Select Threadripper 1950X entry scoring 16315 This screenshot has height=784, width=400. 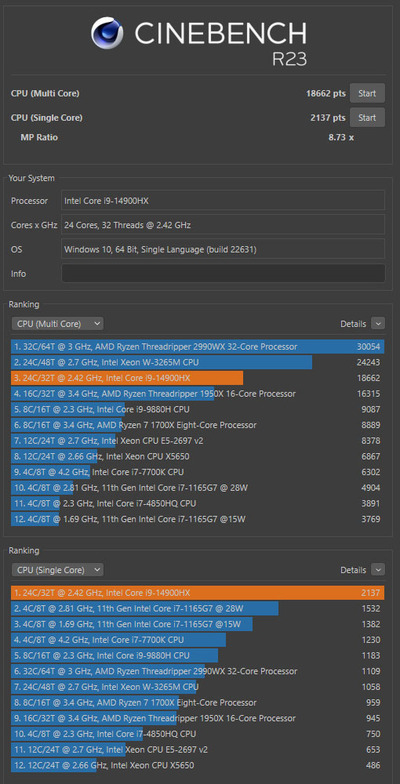198,394
